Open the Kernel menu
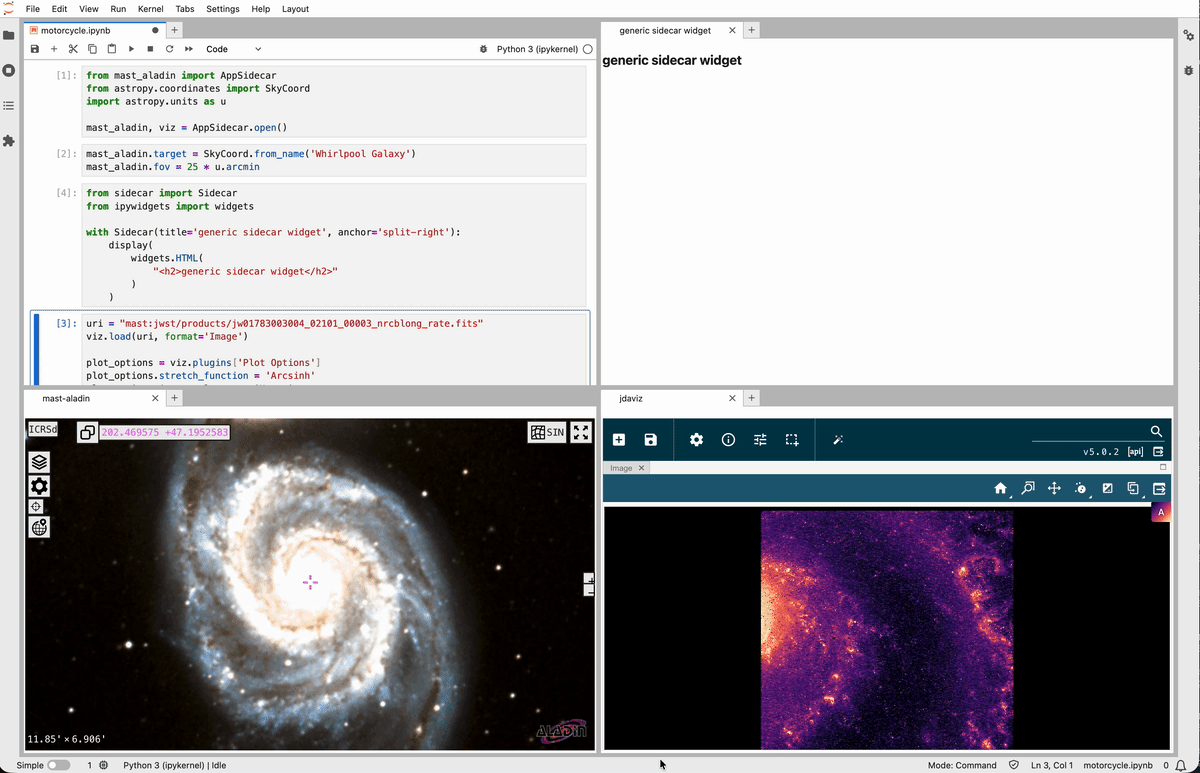 151,9
